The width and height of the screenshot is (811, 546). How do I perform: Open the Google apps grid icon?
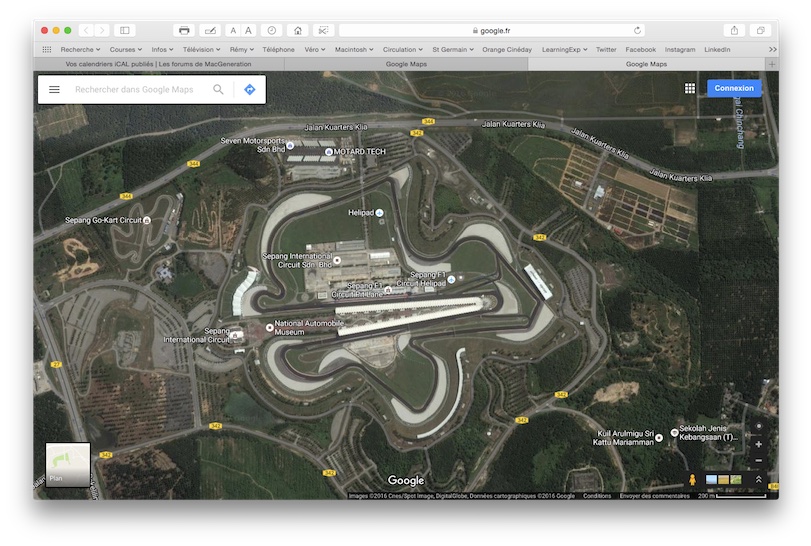pos(689,88)
